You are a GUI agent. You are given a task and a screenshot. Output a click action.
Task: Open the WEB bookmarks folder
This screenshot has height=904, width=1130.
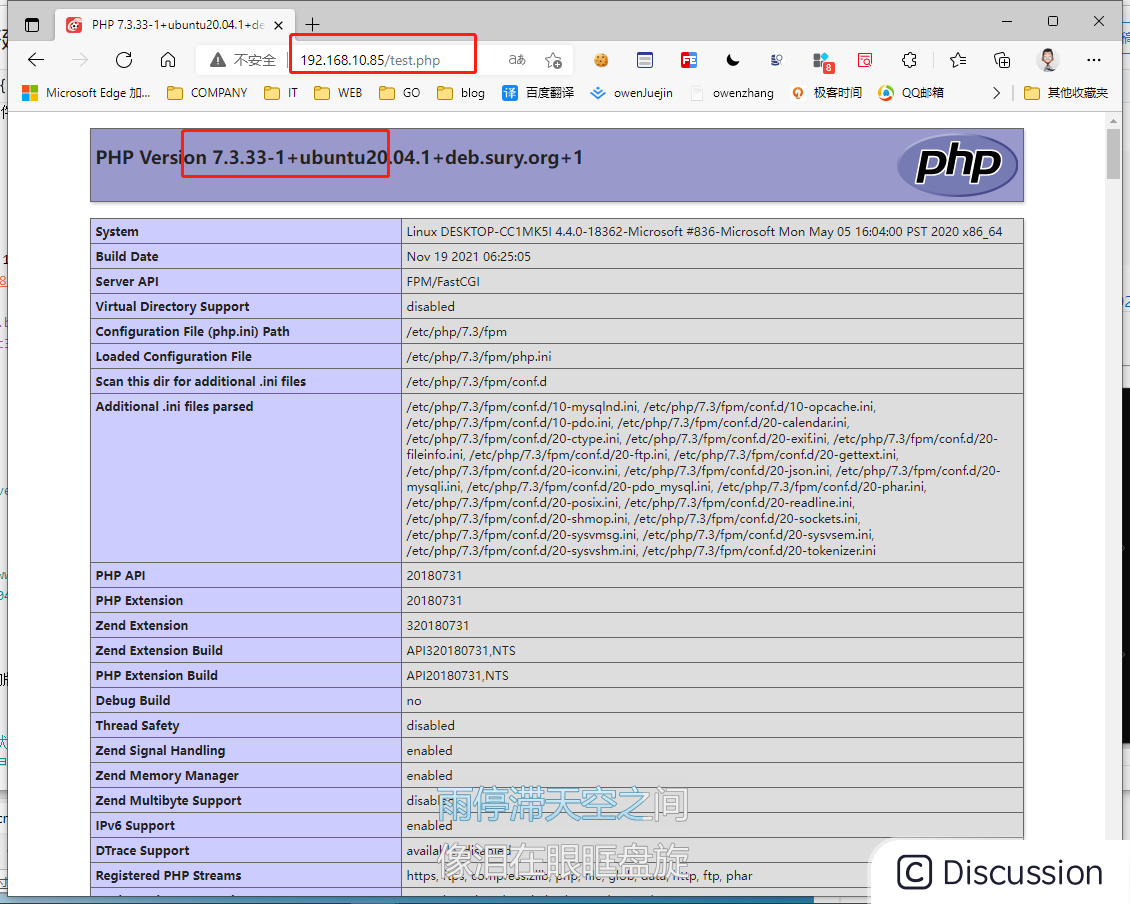[x=338, y=93]
